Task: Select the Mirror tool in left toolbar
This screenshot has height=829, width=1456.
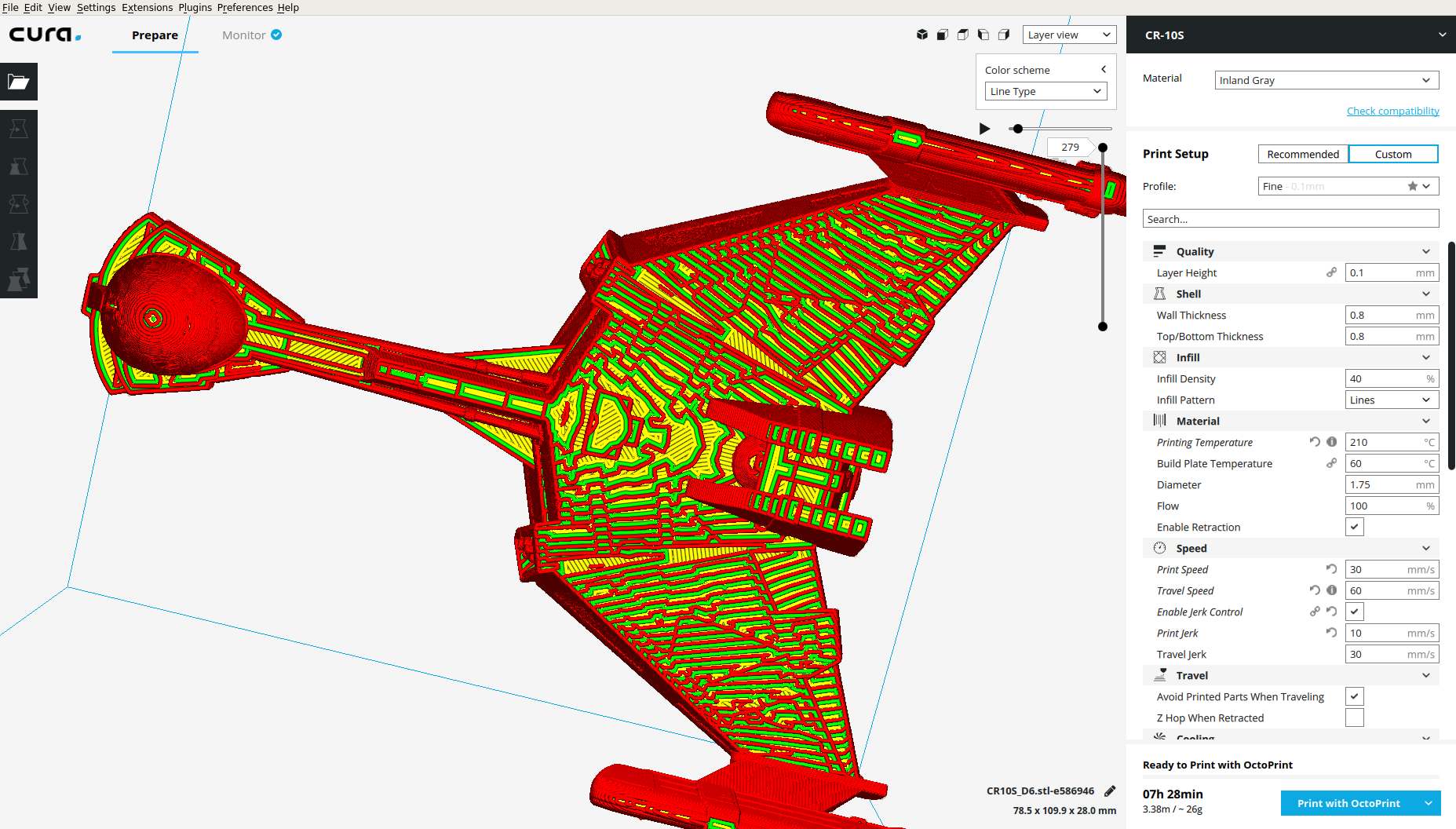Action: [19, 242]
